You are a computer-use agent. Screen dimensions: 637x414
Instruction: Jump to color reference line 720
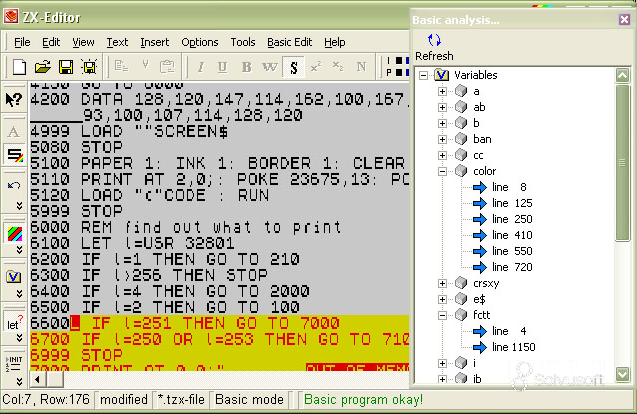coord(512,267)
